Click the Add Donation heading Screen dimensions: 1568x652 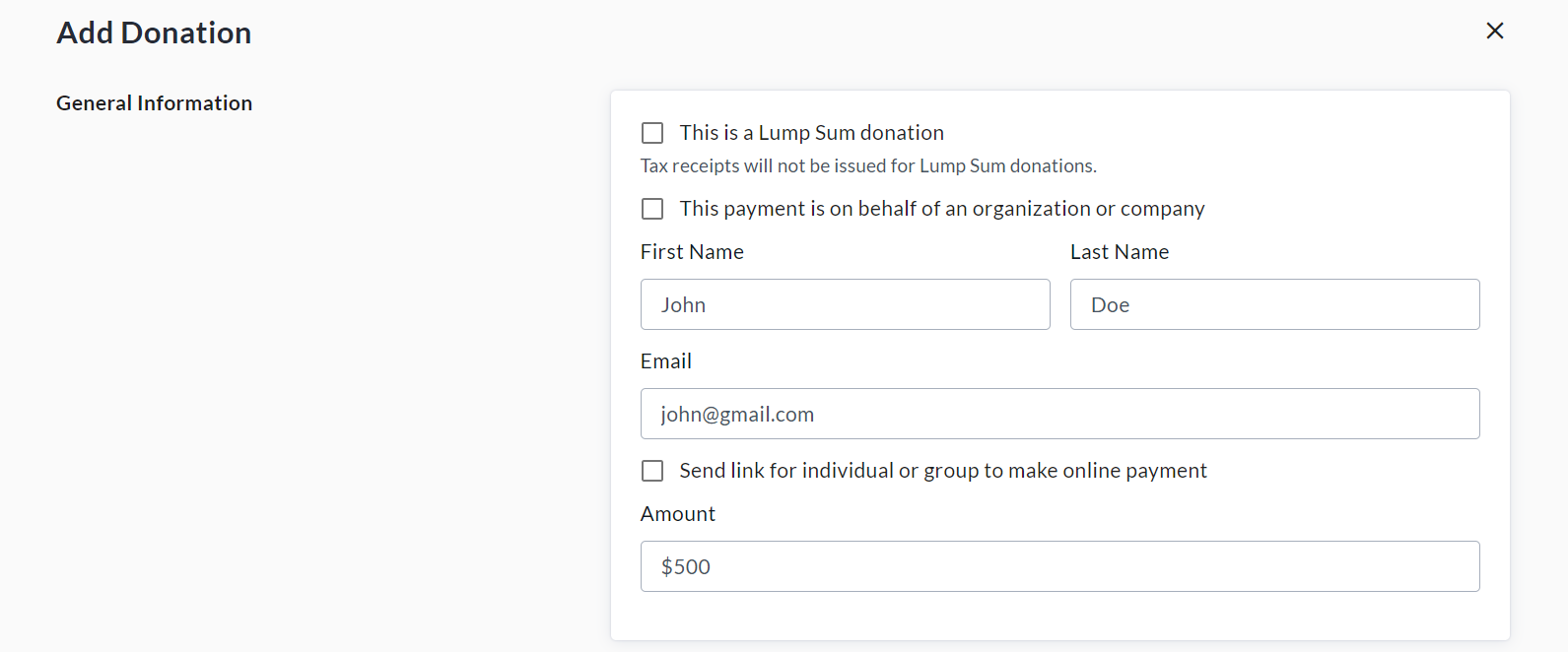pos(154,33)
